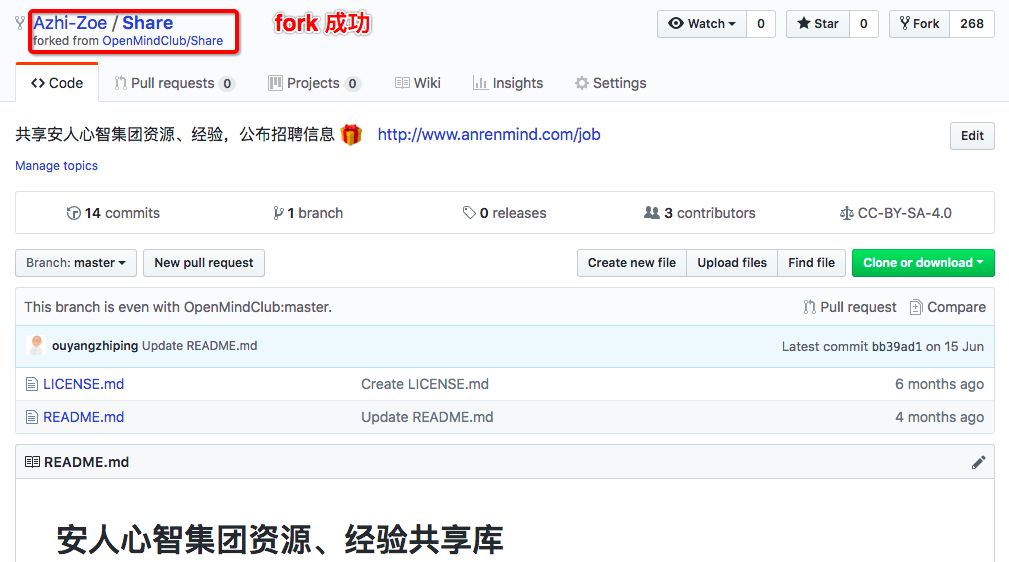Open the Create LICENSE.md commit message
Screen dimensions: 1009x562
pos(425,384)
